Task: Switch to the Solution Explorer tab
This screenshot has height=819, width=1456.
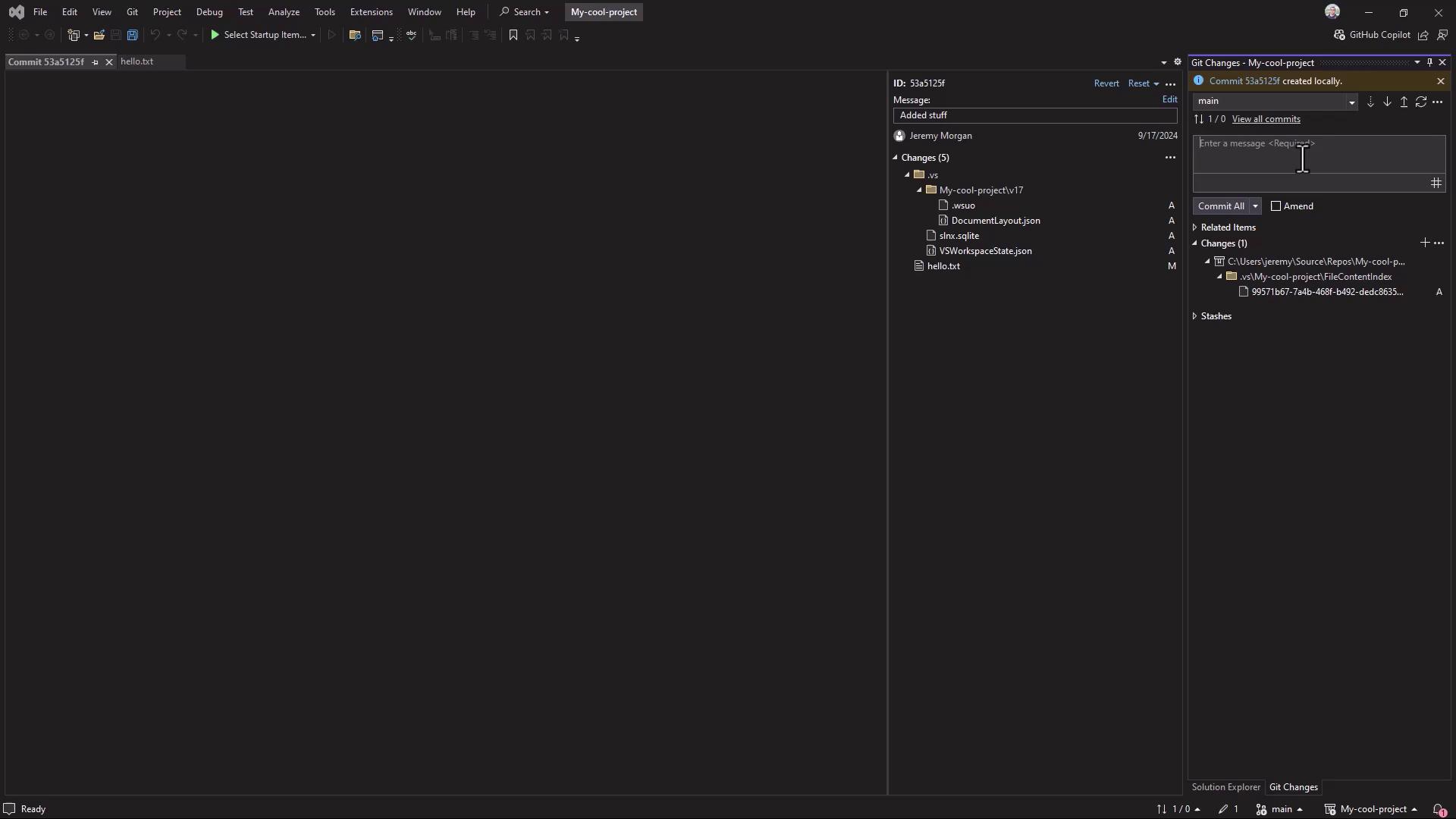Action: click(1225, 787)
